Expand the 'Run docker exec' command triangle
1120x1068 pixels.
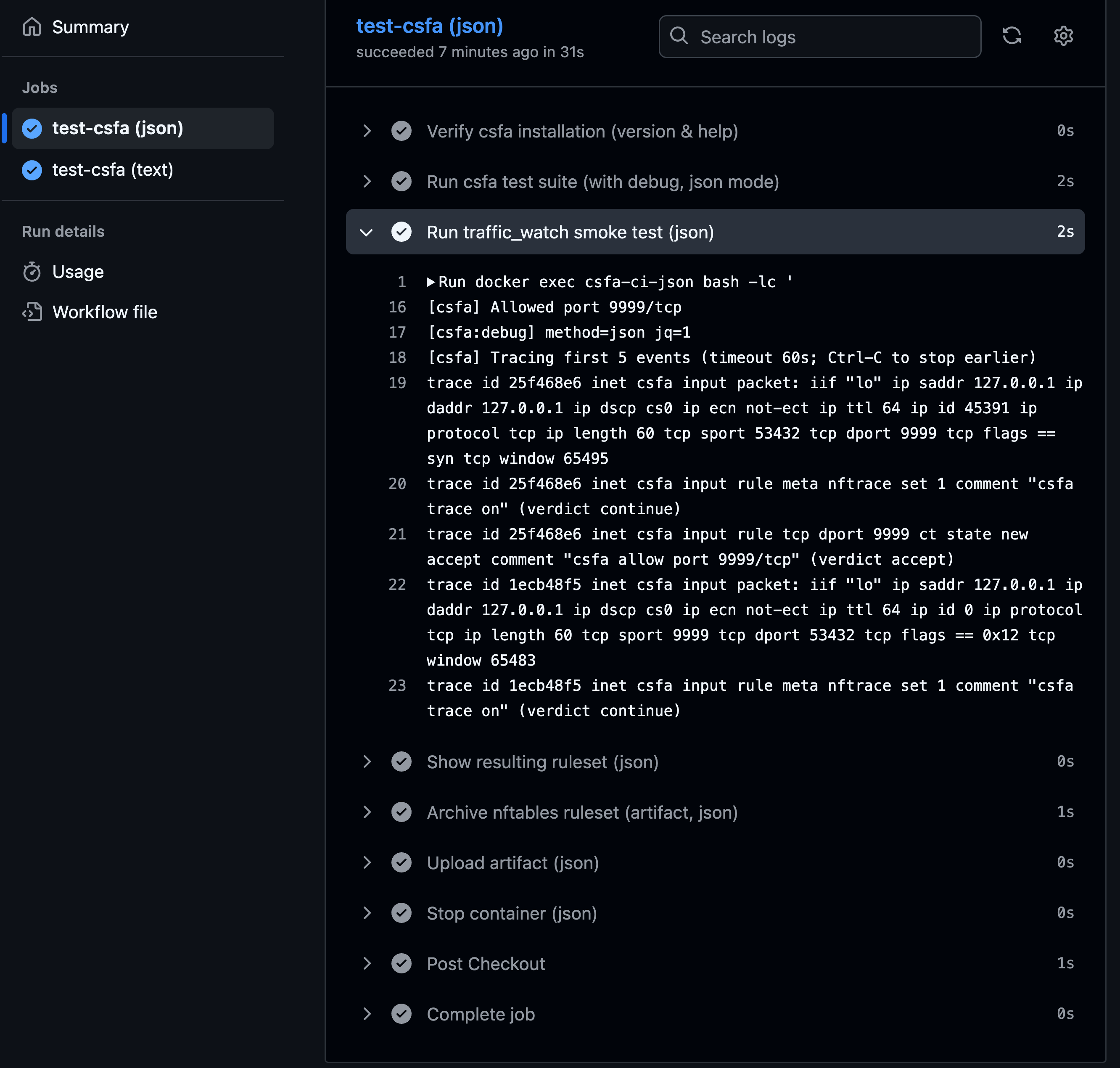coord(431,282)
